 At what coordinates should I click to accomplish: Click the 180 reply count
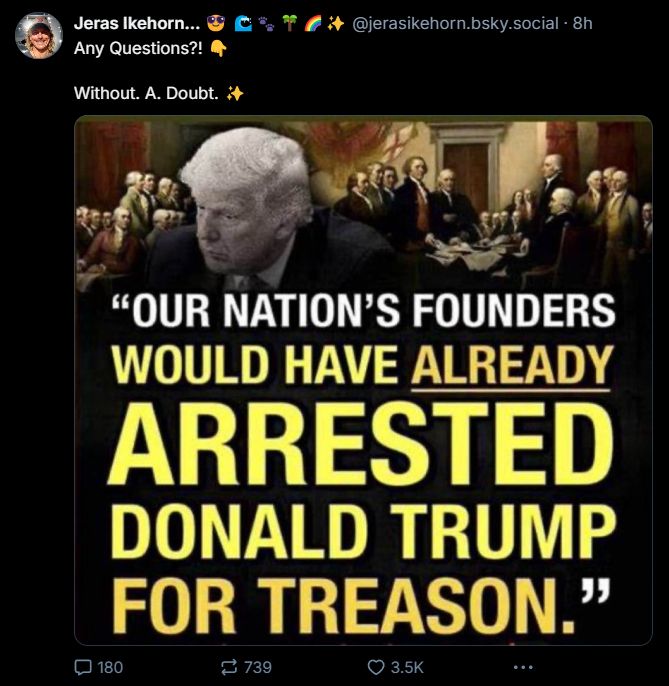click(x=110, y=667)
